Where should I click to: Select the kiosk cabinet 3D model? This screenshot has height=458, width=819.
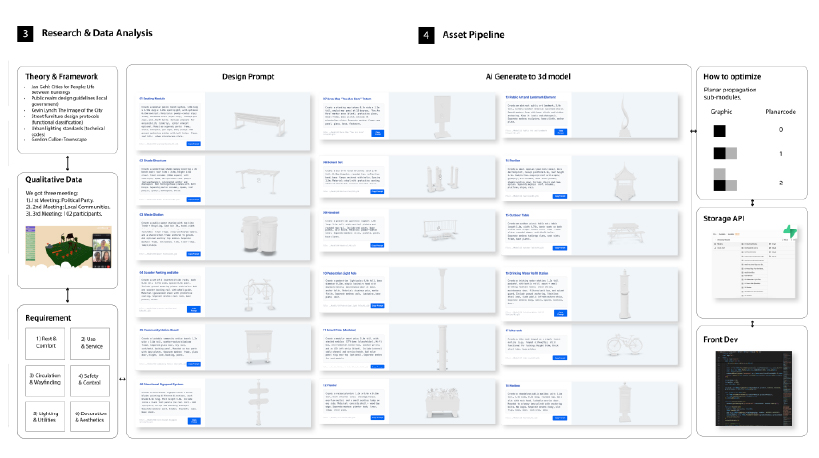point(259,347)
